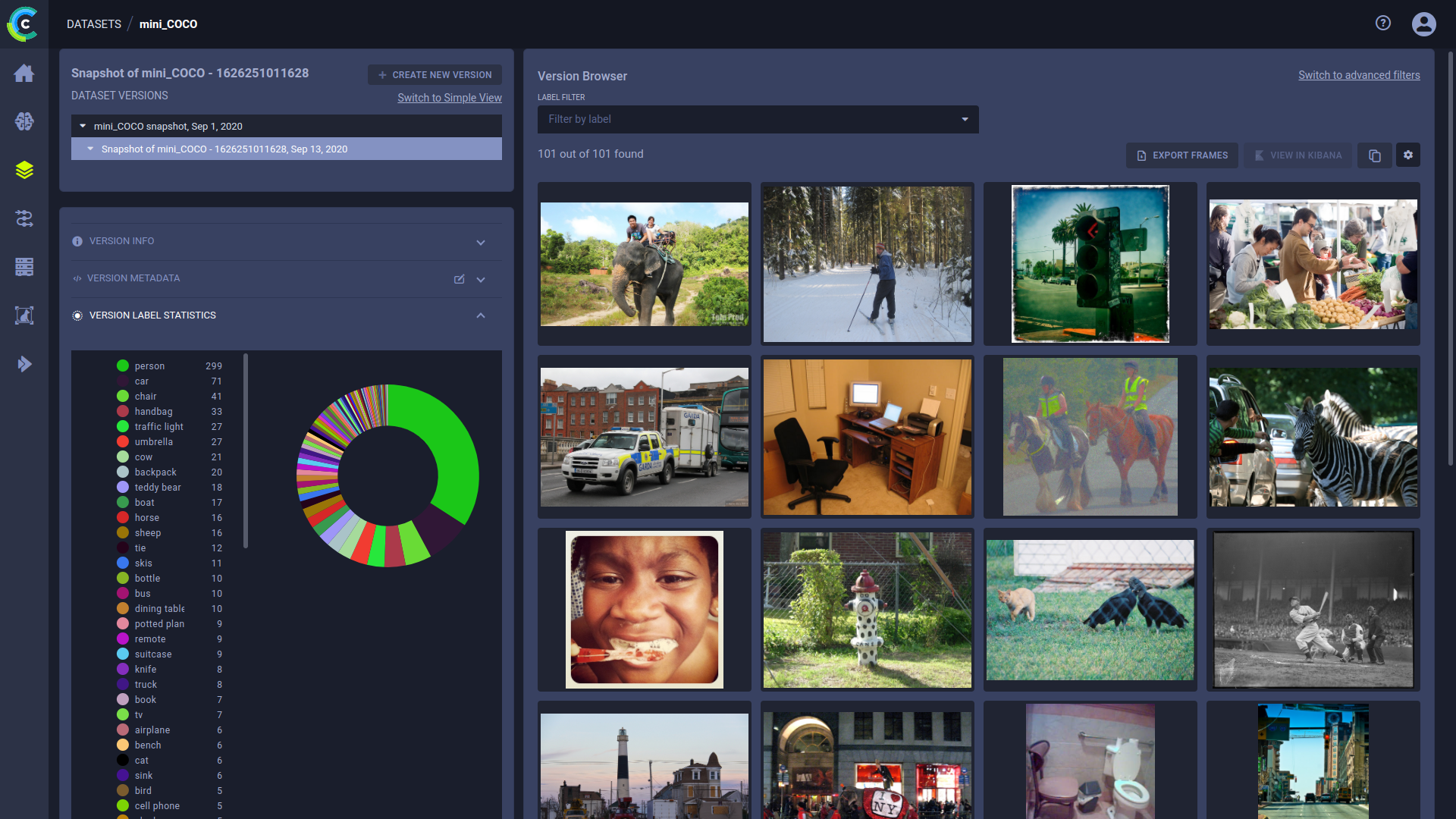This screenshot has width=1456, height=819.
Task: Open the annotation tool sidebar icon
Action: (x=24, y=315)
